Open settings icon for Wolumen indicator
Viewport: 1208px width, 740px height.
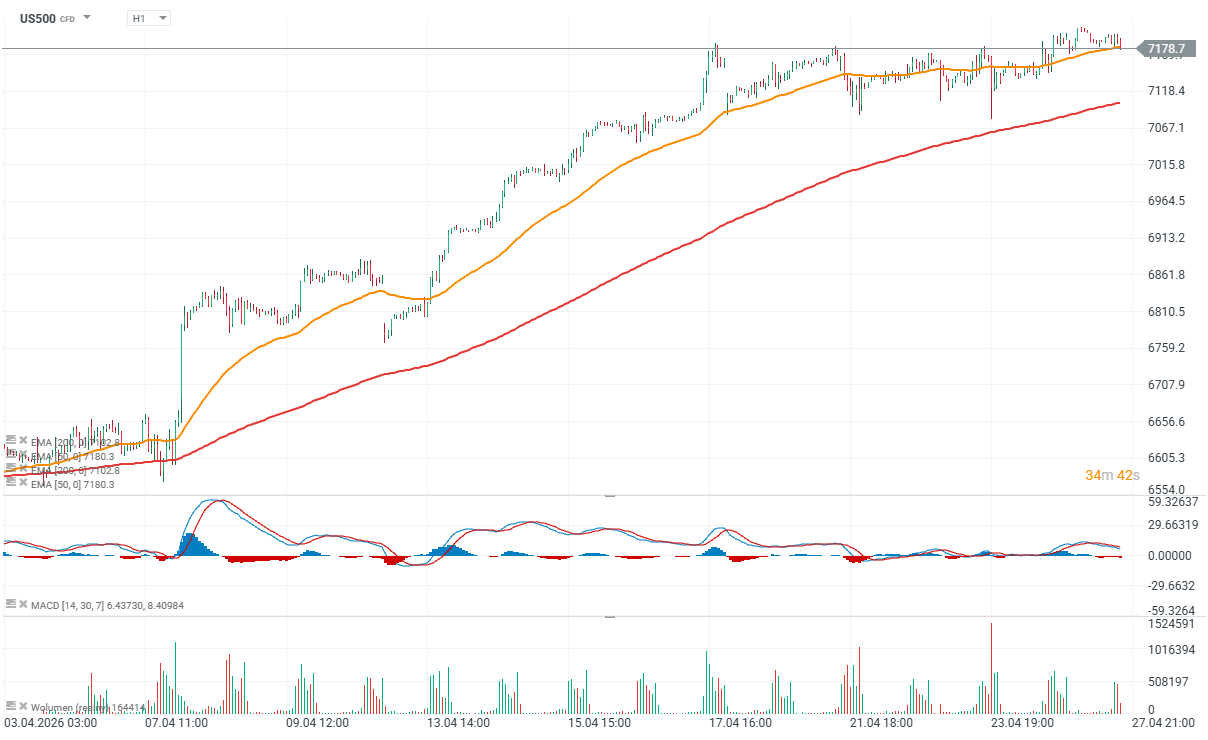(x=10, y=706)
